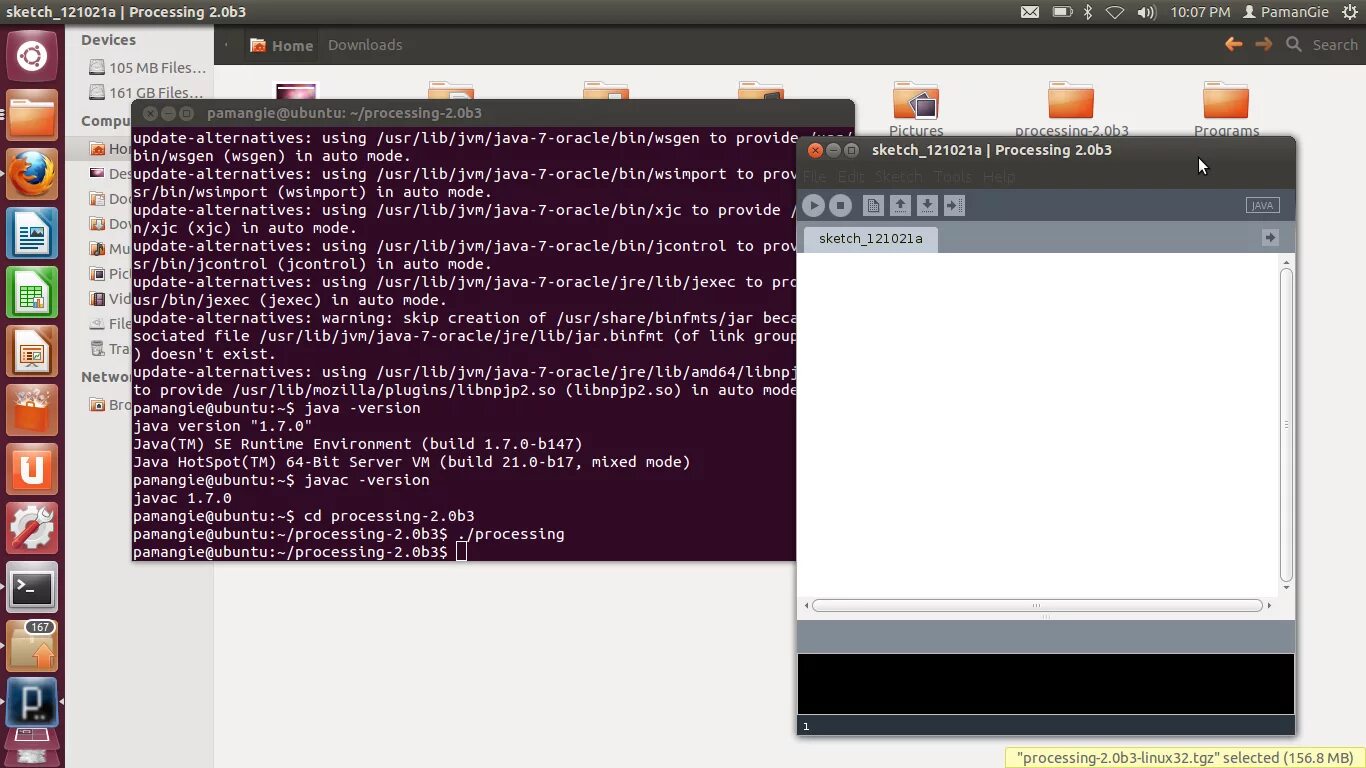Viewport: 1366px width, 768px height.
Task: Open Ubuntu One from the launcher
Action: (32, 470)
